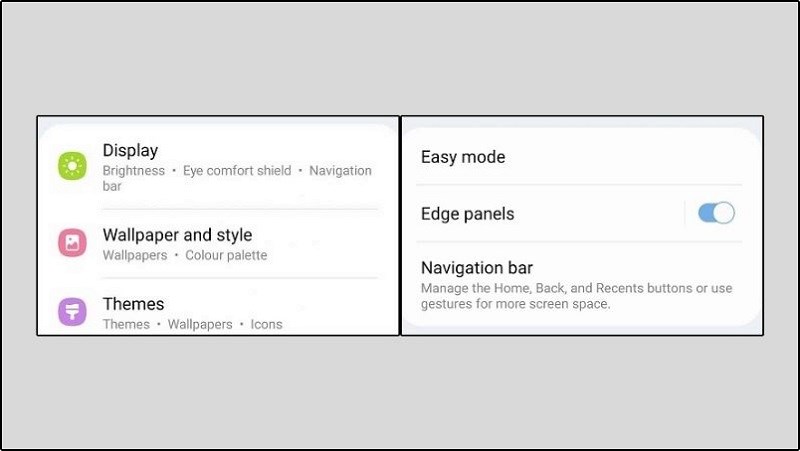The height and width of the screenshot is (451, 800).
Task: Select the Themes settings heading
Action: pos(133,304)
